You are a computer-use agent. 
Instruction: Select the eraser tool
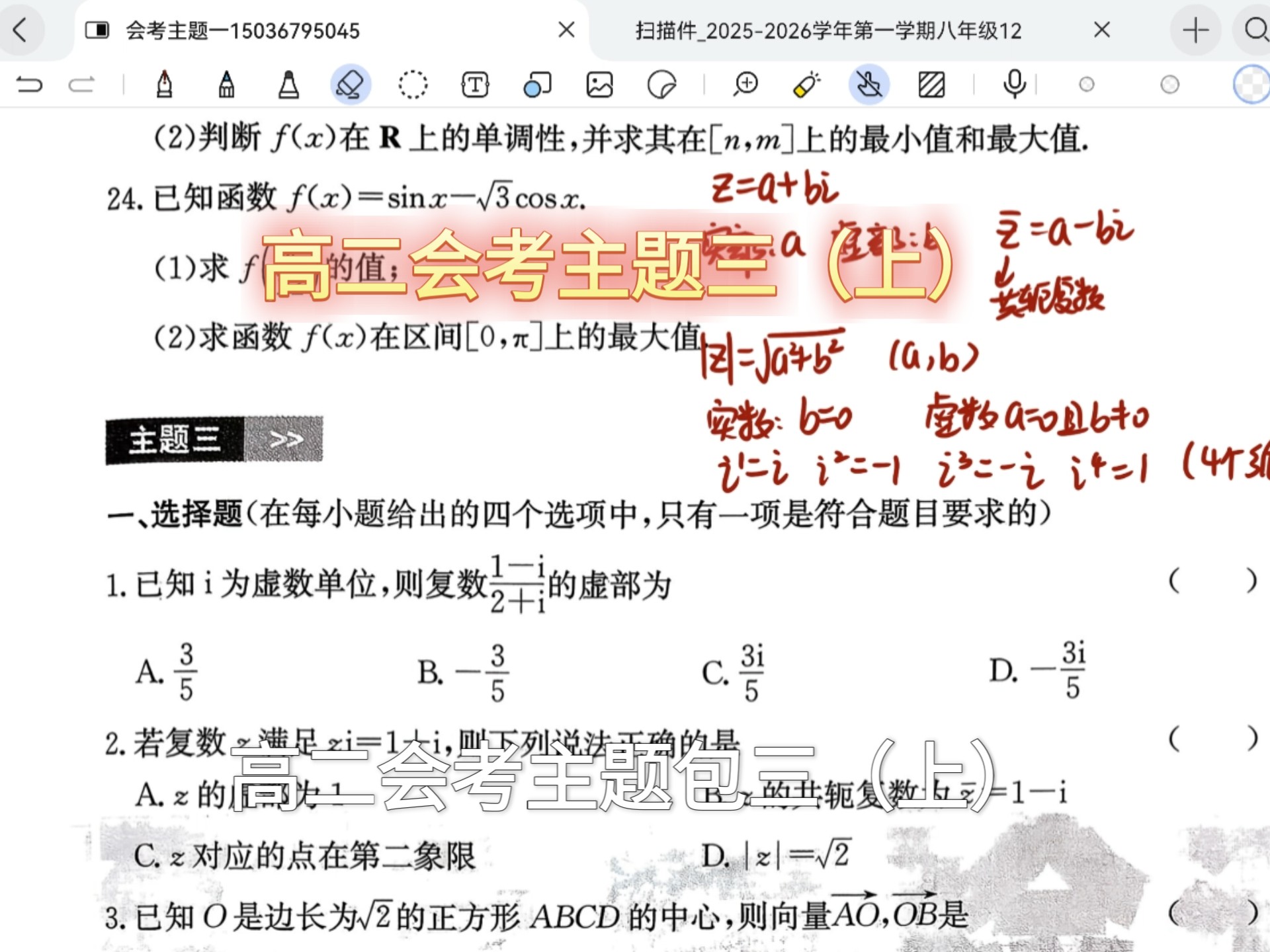350,85
